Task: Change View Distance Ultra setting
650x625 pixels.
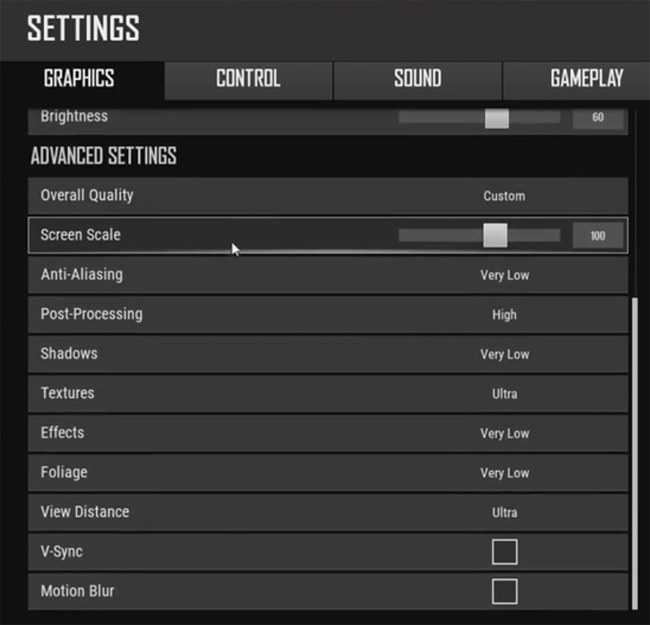Action: (x=504, y=512)
